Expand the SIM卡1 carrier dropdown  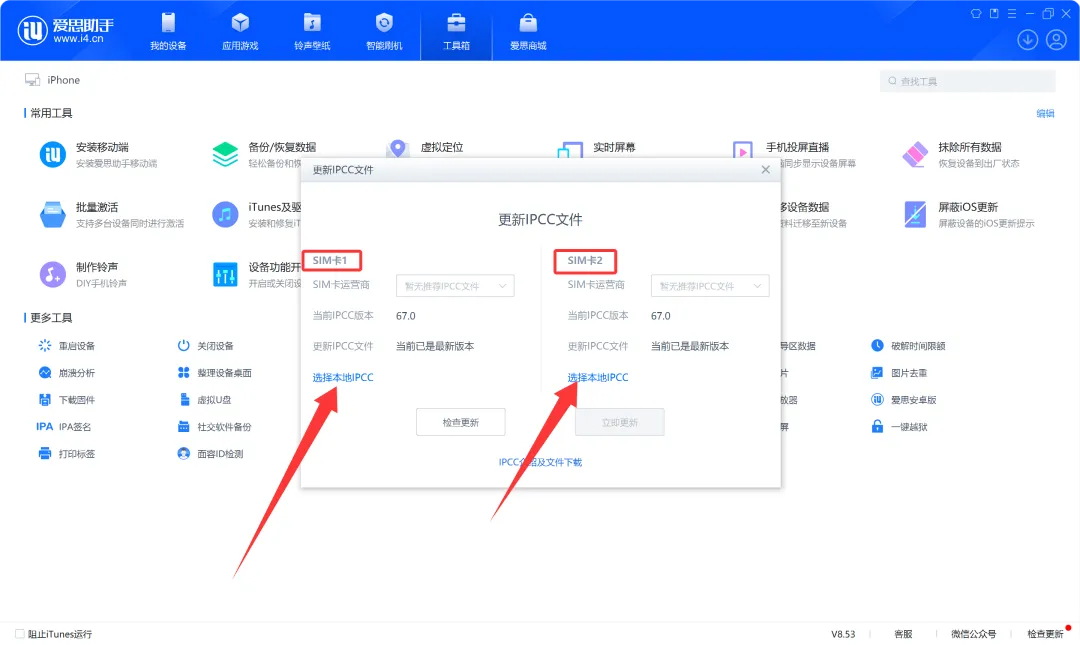tap(455, 286)
